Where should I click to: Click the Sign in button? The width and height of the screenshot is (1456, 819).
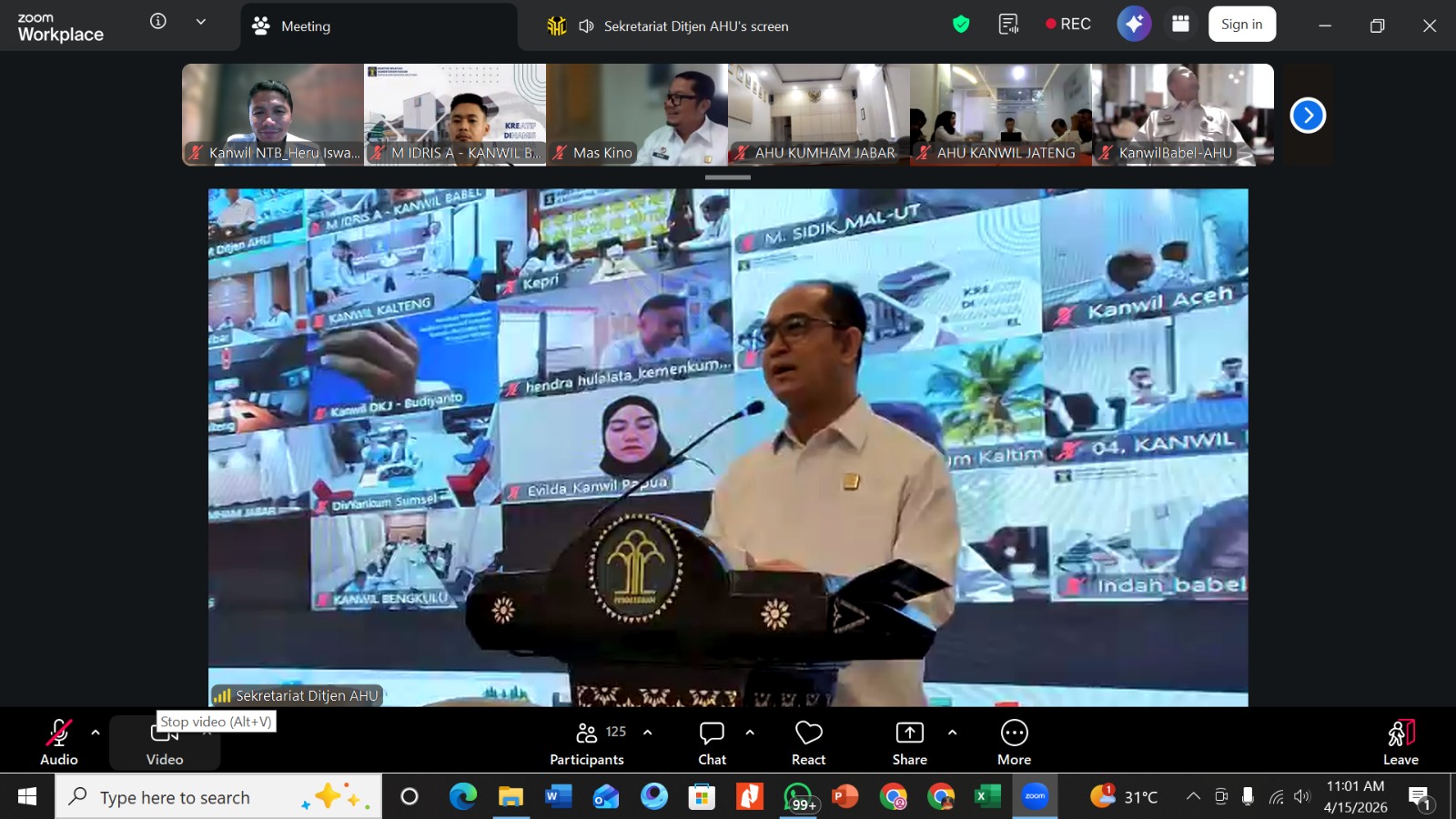pyautogui.click(x=1241, y=25)
